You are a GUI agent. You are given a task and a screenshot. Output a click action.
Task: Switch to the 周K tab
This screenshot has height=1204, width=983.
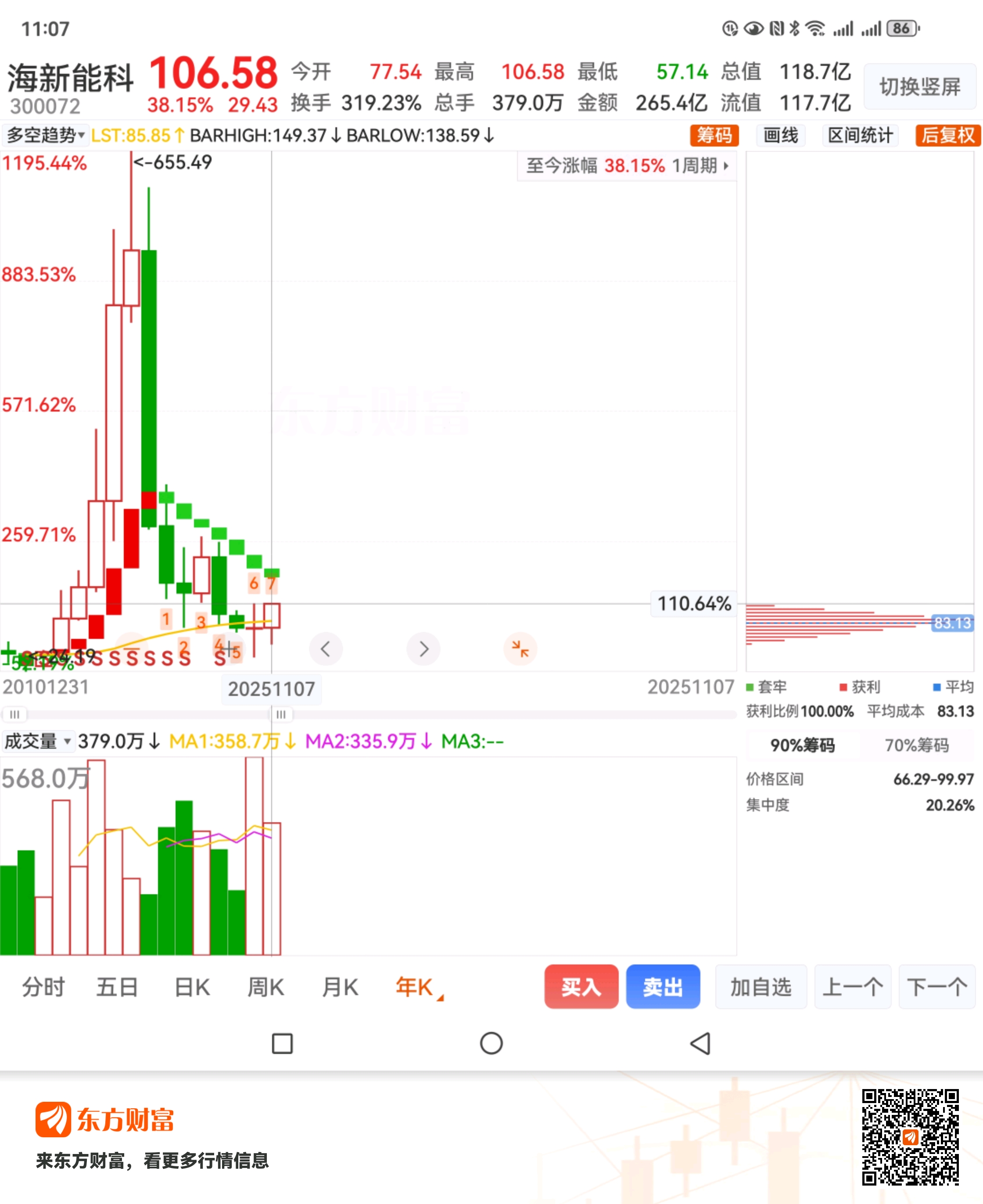[x=265, y=987]
